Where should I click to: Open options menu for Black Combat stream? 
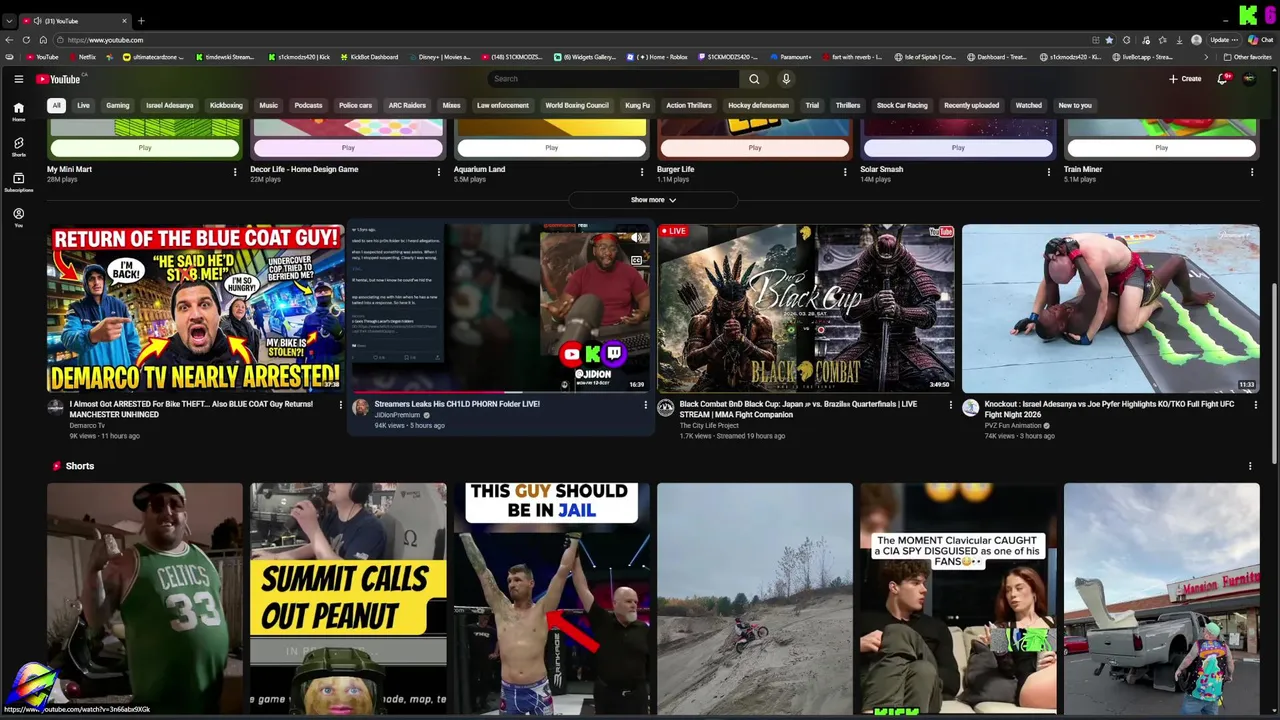pyautogui.click(x=950, y=405)
